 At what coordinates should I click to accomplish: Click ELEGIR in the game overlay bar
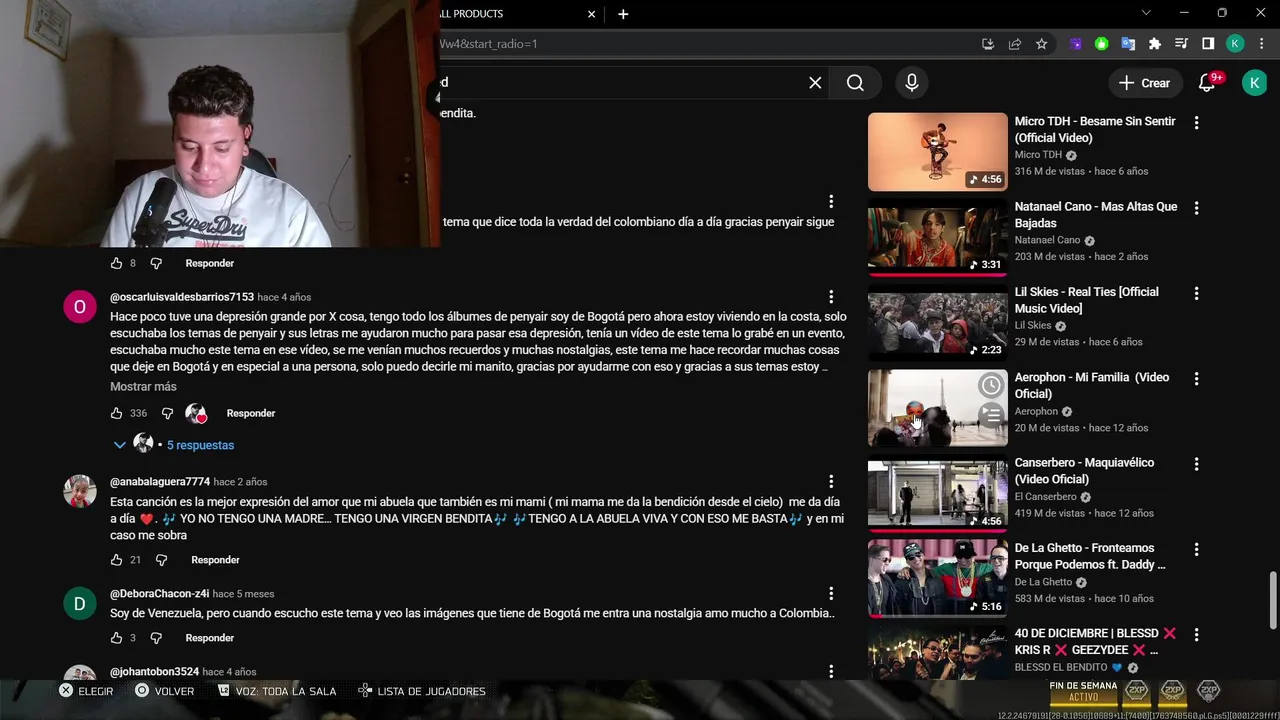coord(86,691)
